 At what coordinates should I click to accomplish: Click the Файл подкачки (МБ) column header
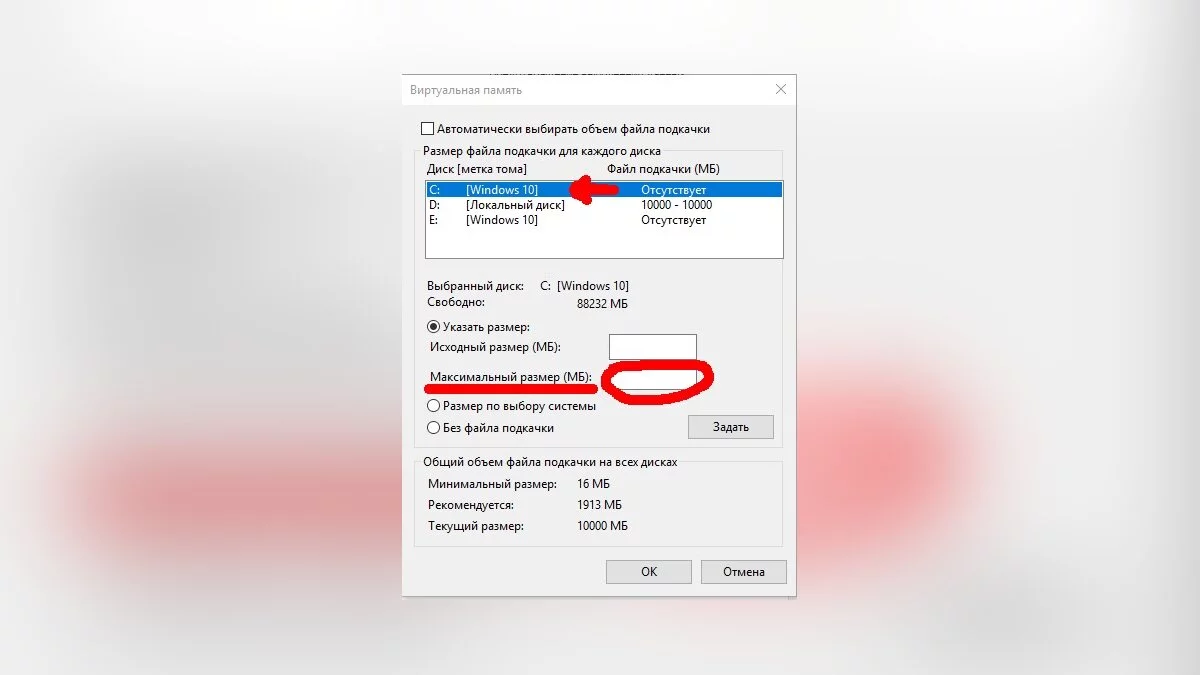[x=664, y=169]
